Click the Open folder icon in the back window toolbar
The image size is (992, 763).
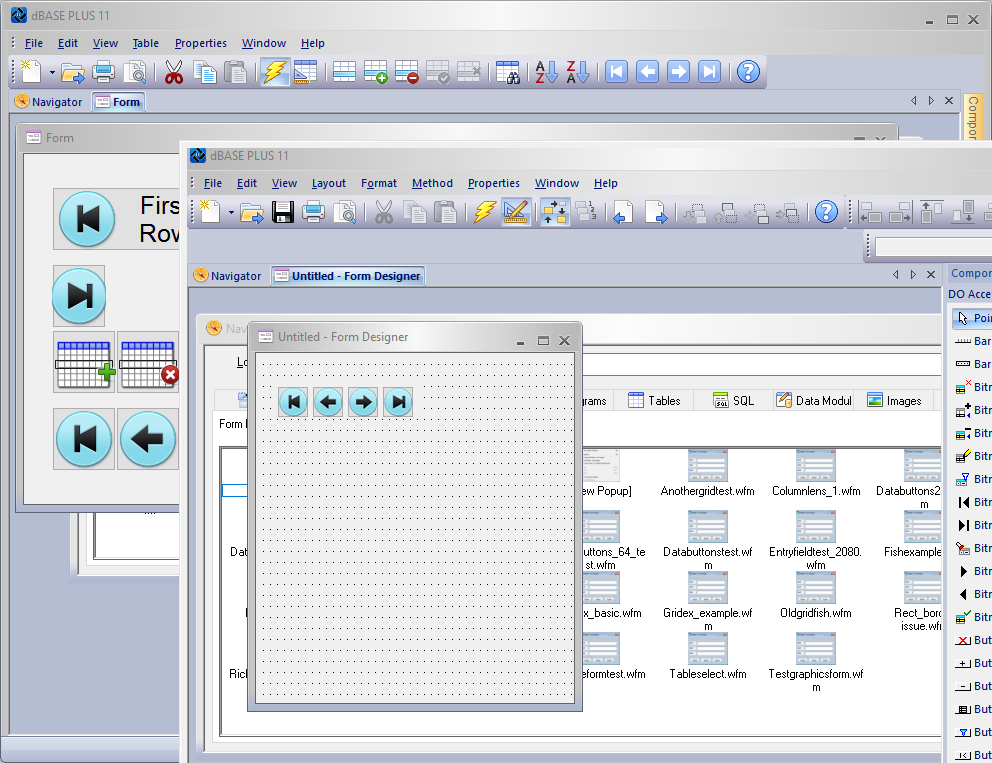(73, 72)
